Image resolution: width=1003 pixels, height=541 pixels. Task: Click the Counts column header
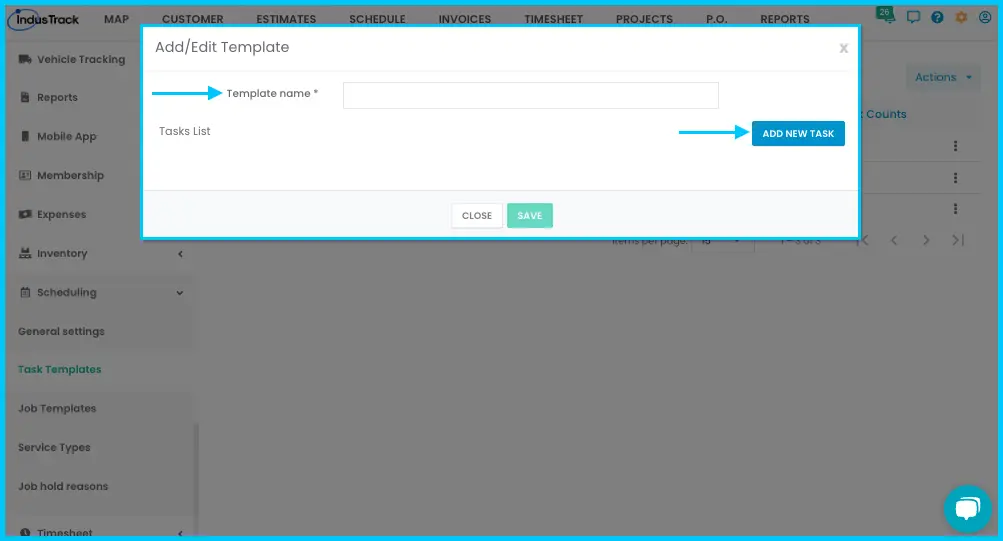point(886,114)
